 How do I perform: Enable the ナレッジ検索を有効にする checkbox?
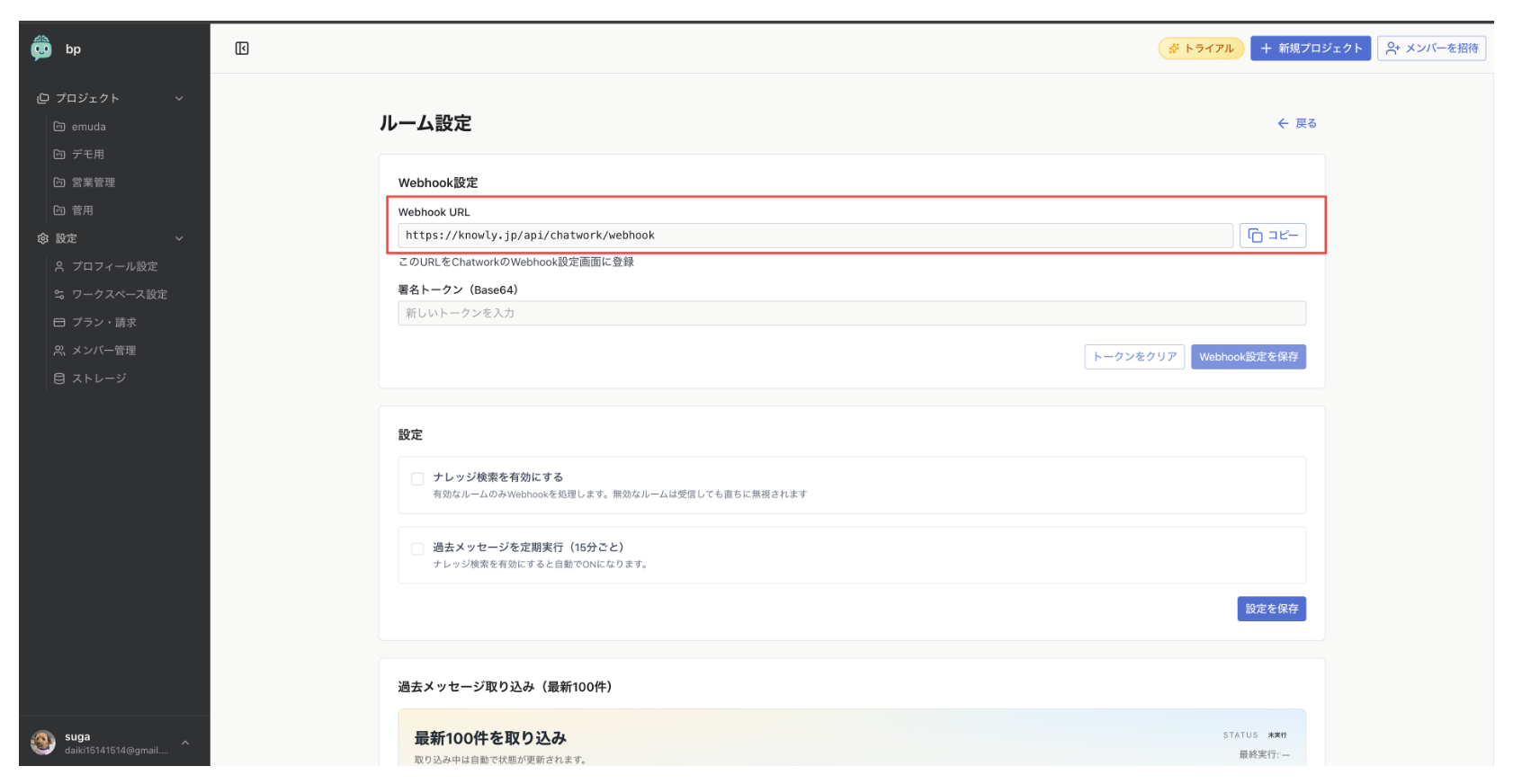pos(417,479)
